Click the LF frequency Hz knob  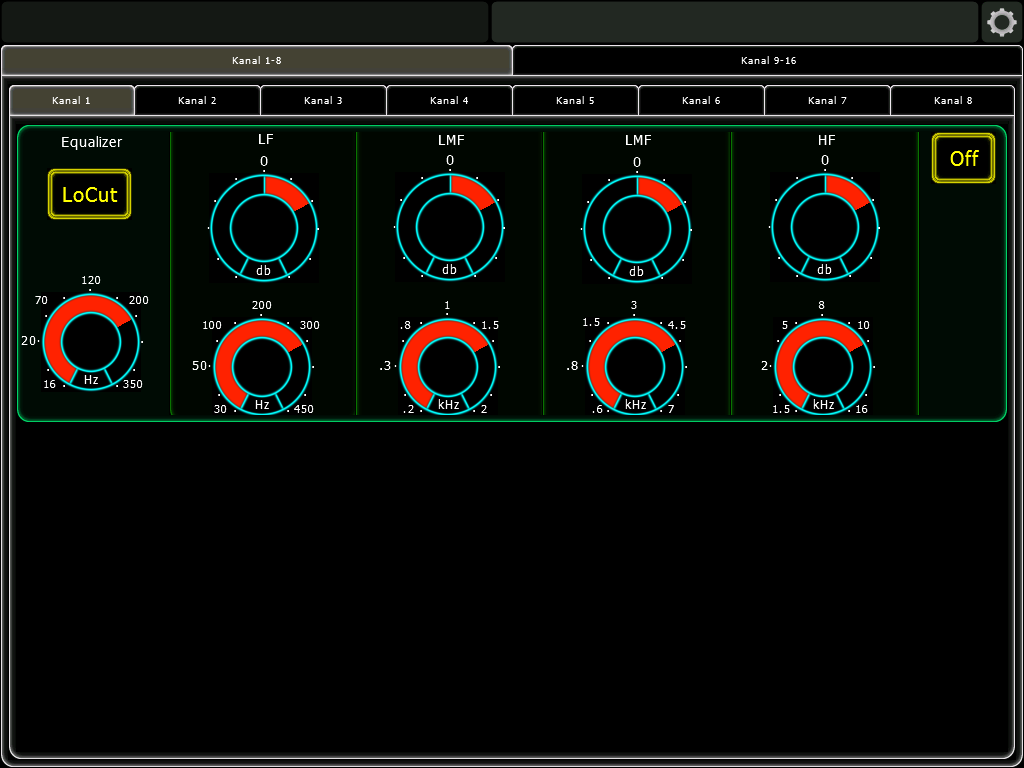point(262,367)
